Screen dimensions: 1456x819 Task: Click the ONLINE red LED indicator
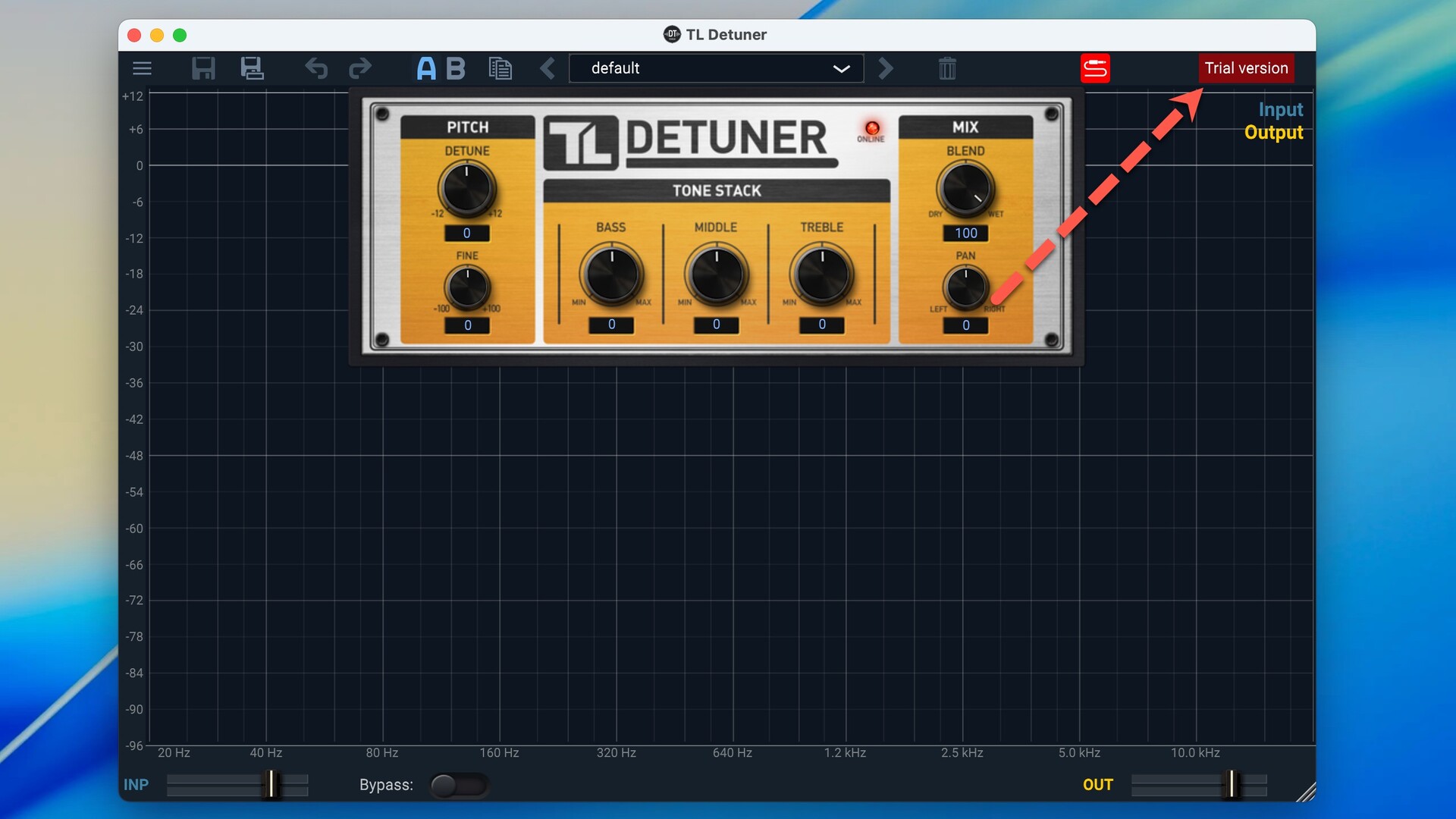click(x=872, y=127)
